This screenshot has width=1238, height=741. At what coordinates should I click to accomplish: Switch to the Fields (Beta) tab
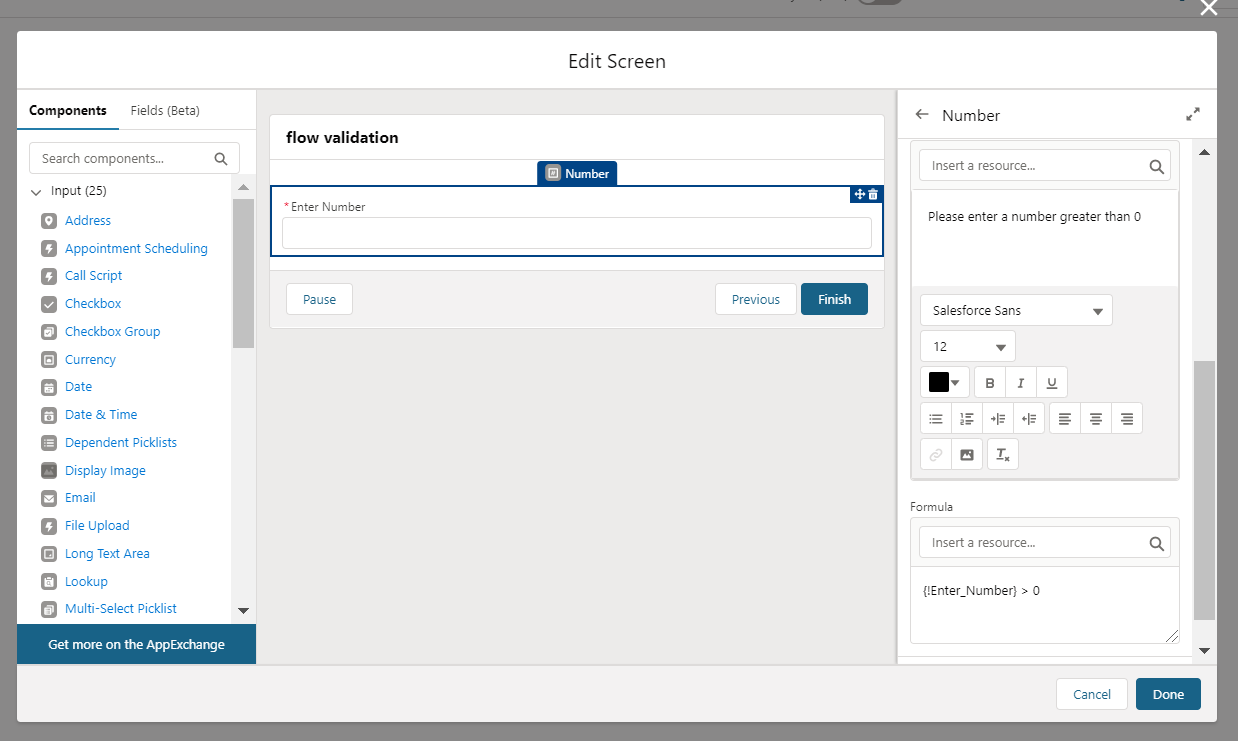point(164,110)
